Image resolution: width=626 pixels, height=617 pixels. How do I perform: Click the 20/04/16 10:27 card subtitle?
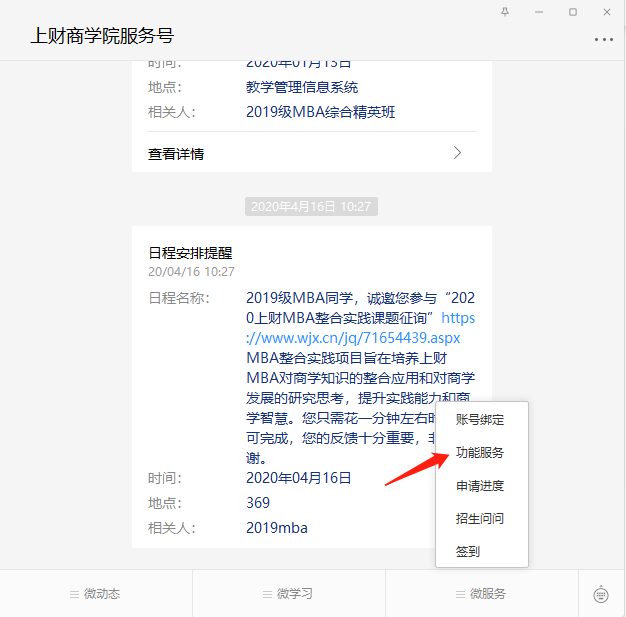pos(191,272)
